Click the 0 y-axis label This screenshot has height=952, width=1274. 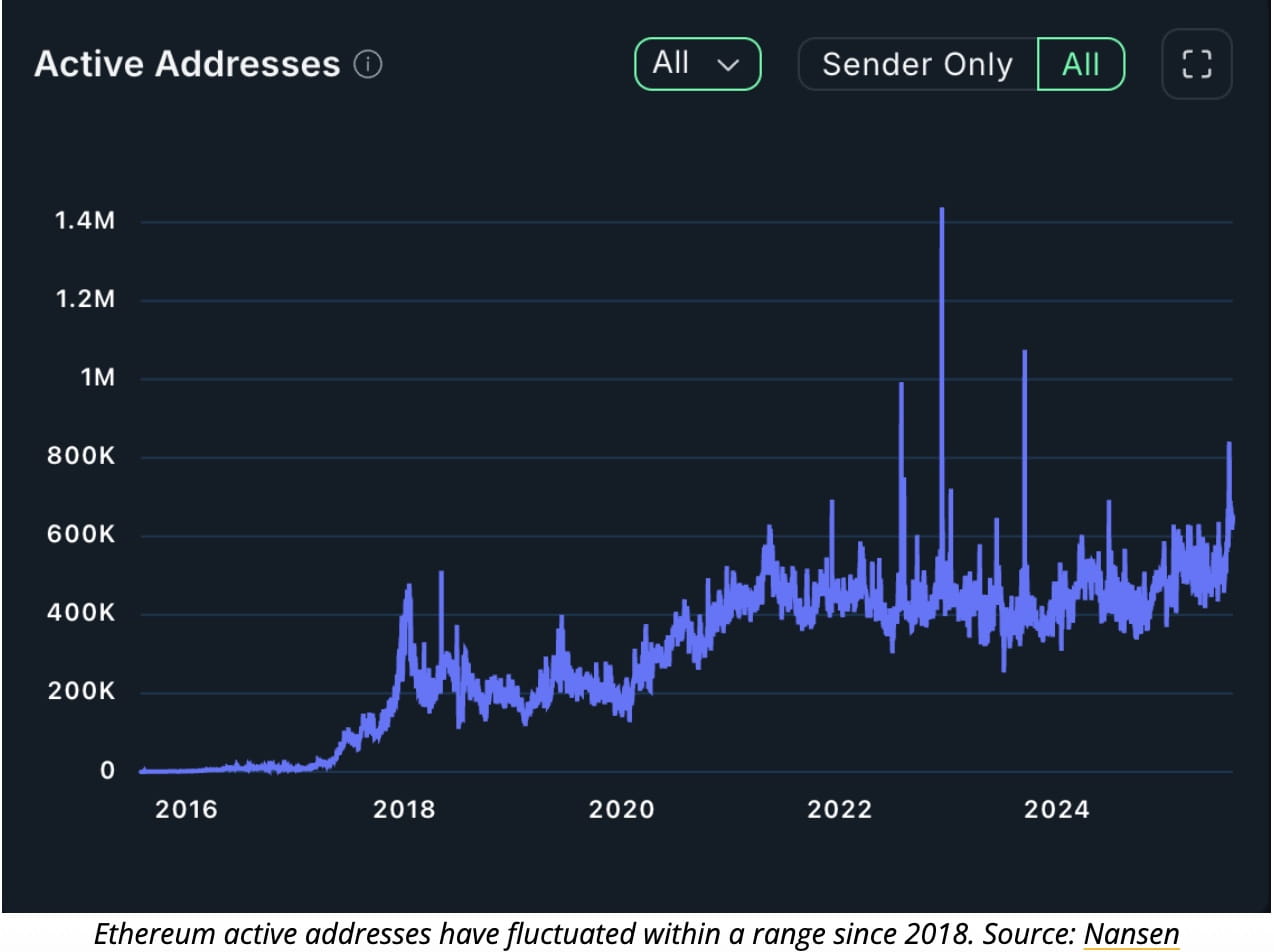point(106,771)
